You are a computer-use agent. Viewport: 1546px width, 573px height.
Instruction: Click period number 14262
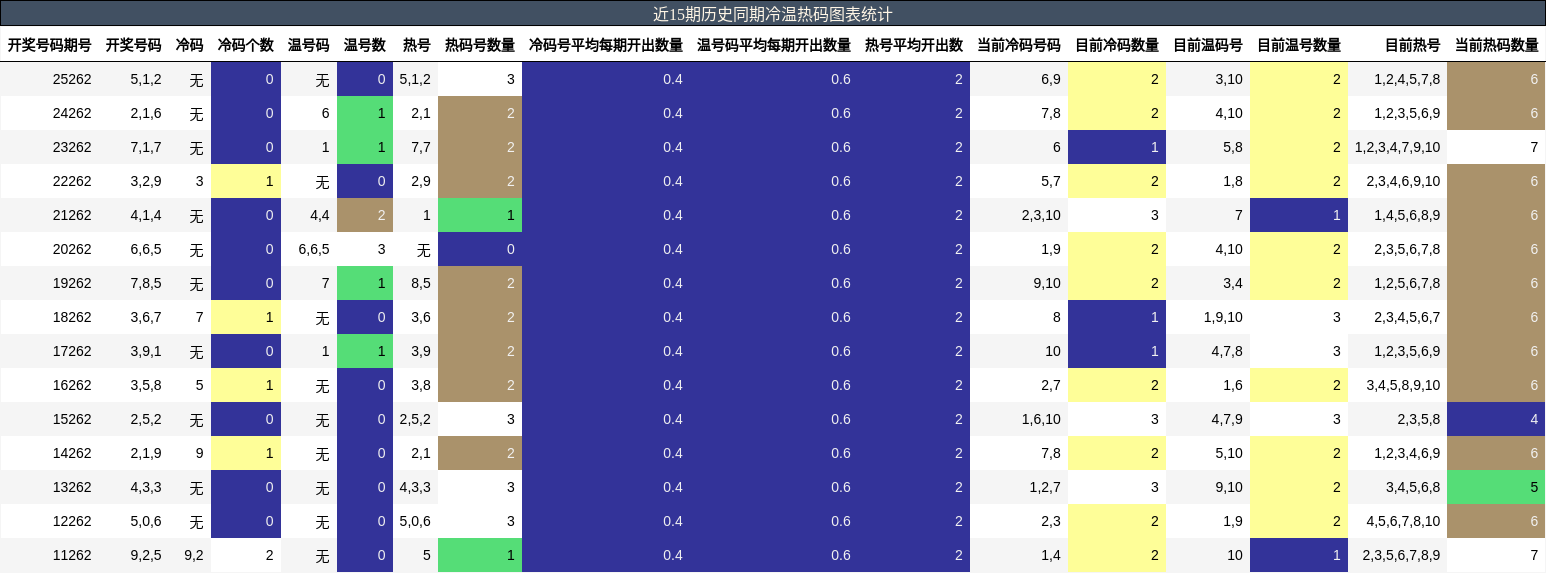72,453
